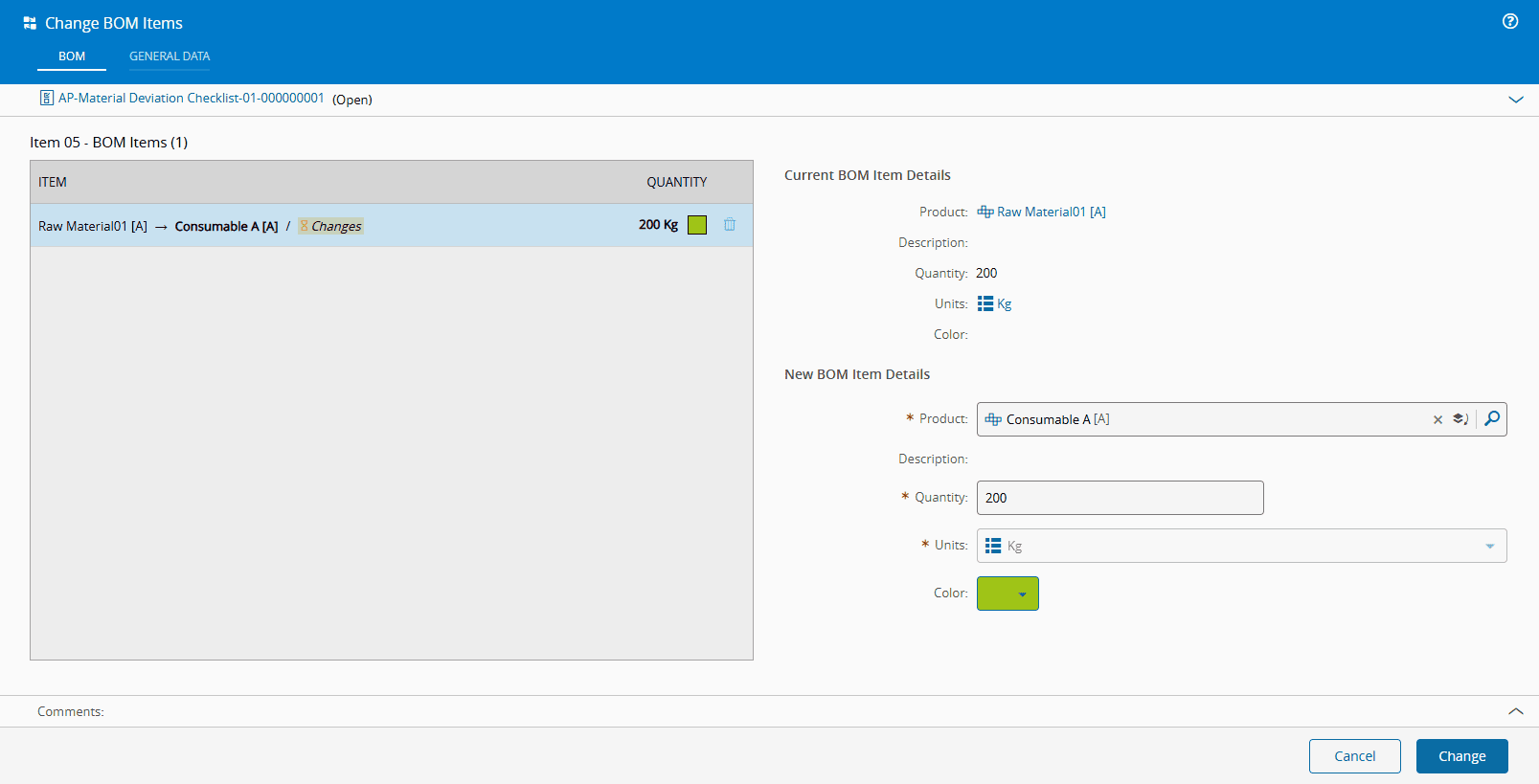Open the Units dropdown
This screenshot has height=784, width=1539.
pyautogui.click(x=1489, y=547)
